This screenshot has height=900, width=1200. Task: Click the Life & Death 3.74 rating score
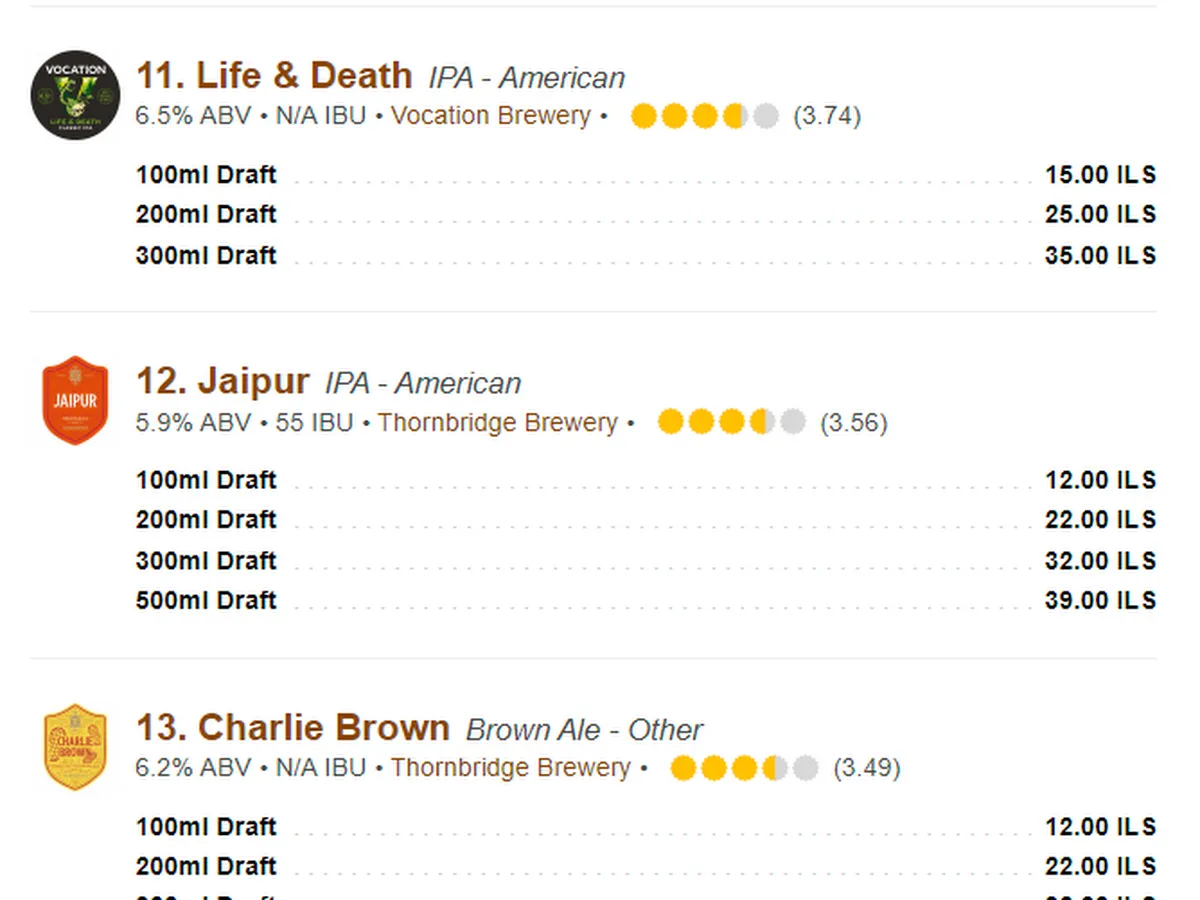click(x=827, y=116)
